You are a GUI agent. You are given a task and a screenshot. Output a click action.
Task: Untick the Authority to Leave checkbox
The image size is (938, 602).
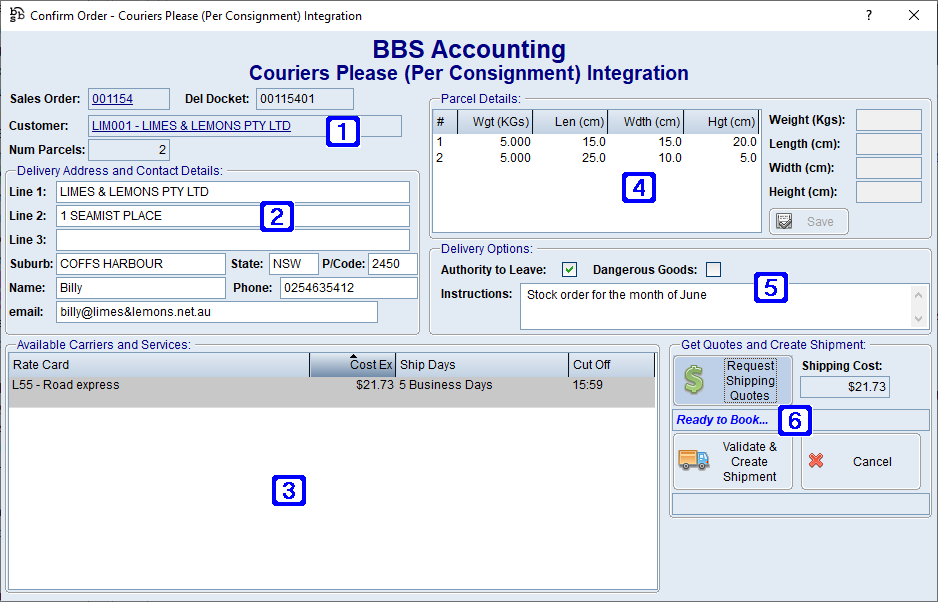569,269
